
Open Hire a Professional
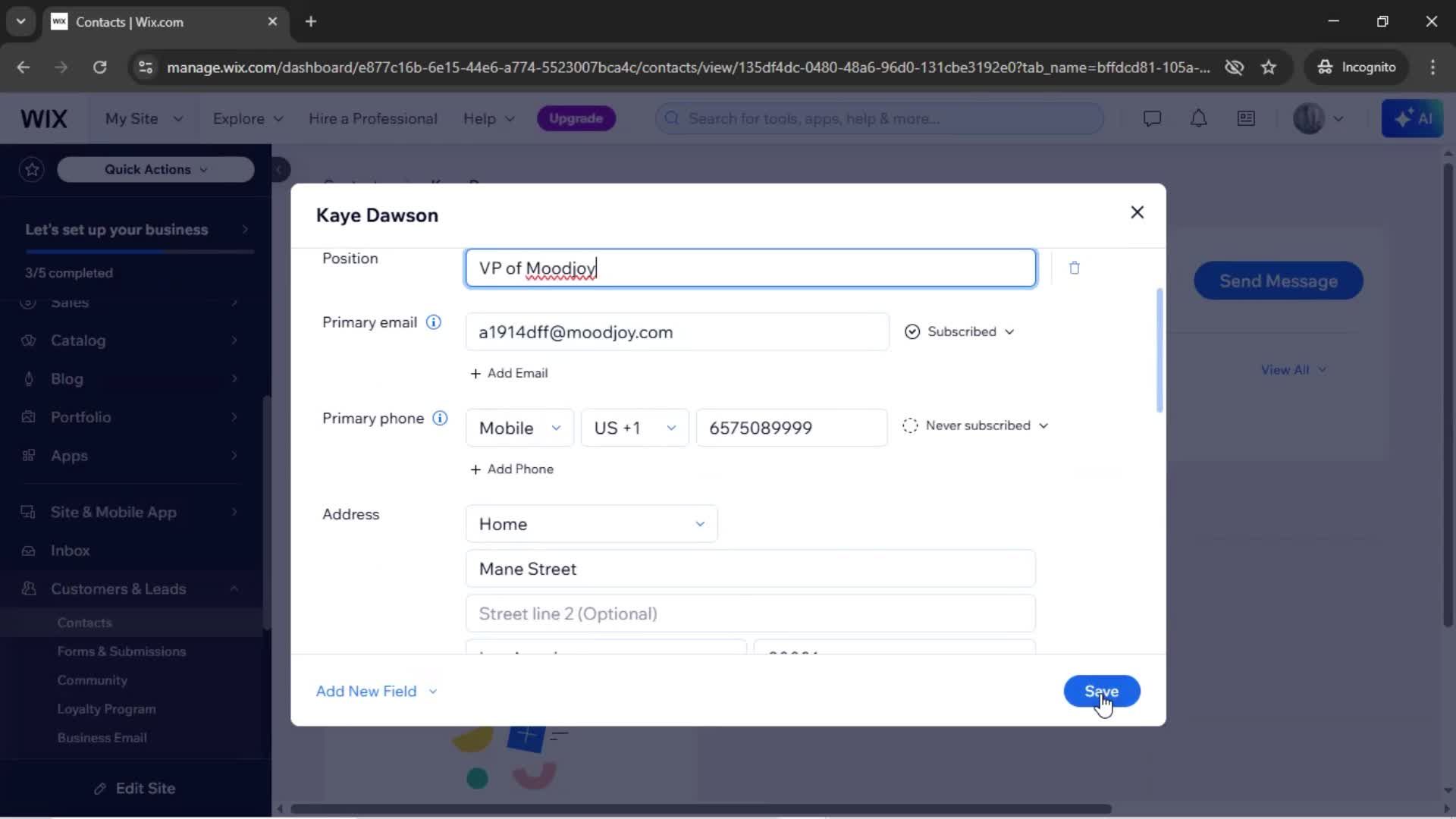(373, 119)
